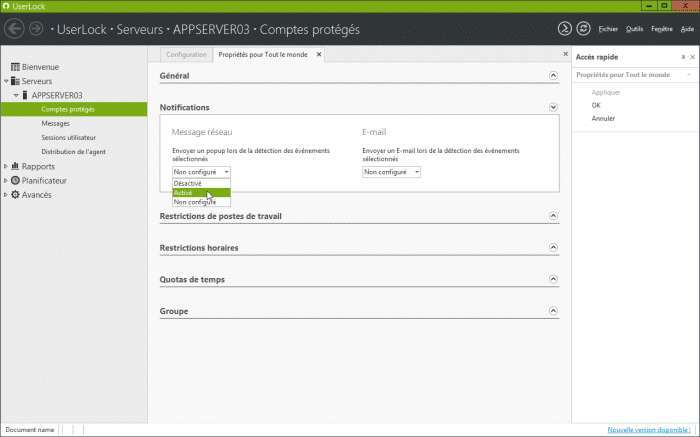700x437 pixels.
Task: Expand the Avancés tree node
Action: coord(5,195)
